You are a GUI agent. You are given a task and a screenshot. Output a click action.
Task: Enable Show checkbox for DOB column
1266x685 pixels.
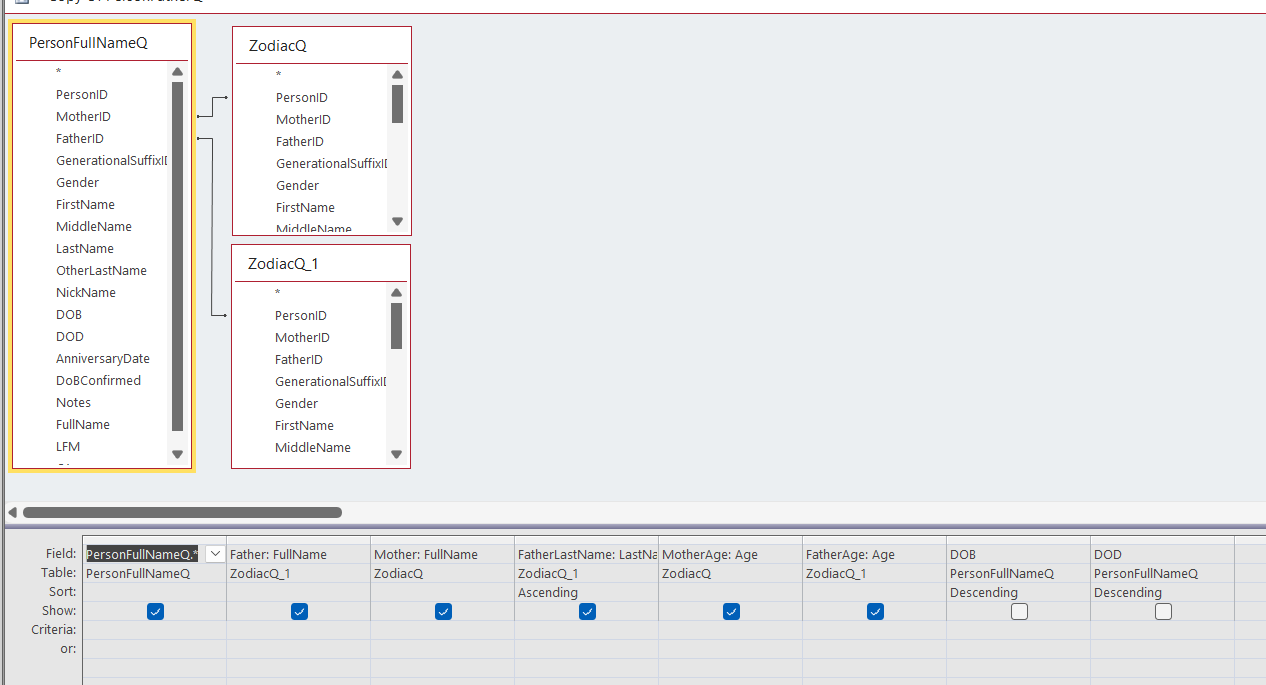point(1019,612)
